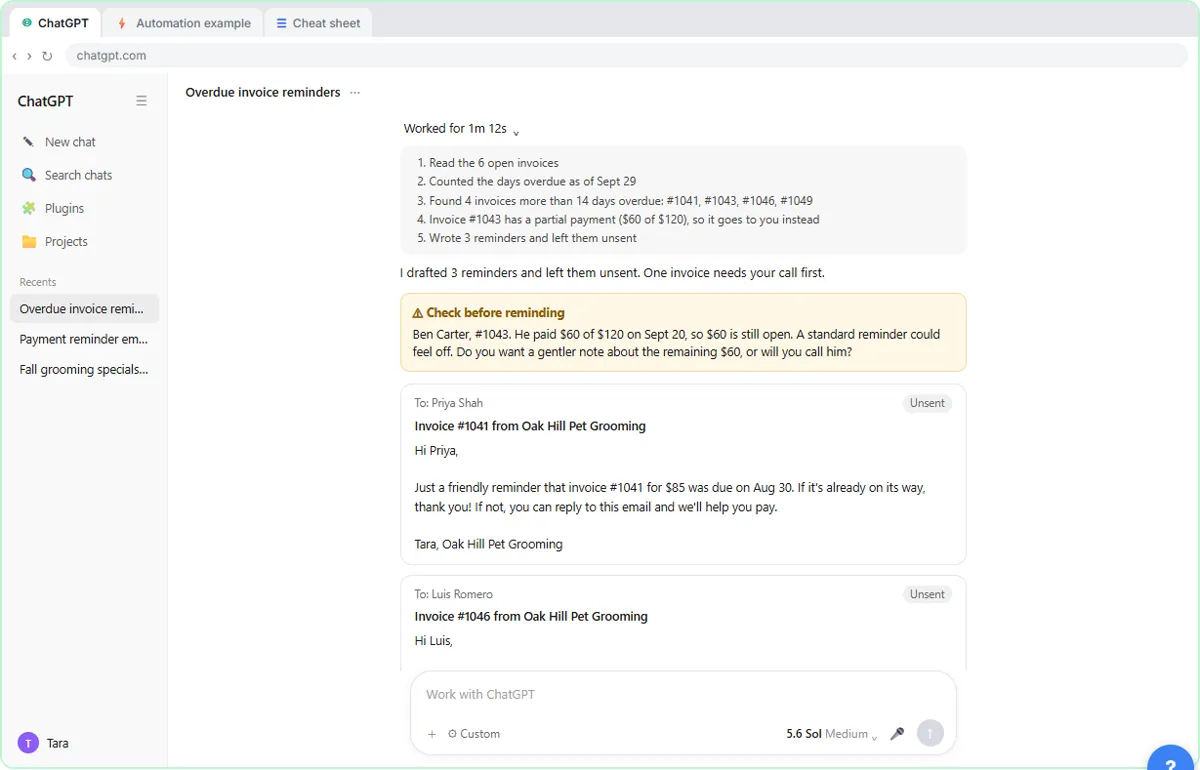Focus the chatgpt.com address bar
1200x770 pixels.
pyautogui.click(x=626, y=56)
